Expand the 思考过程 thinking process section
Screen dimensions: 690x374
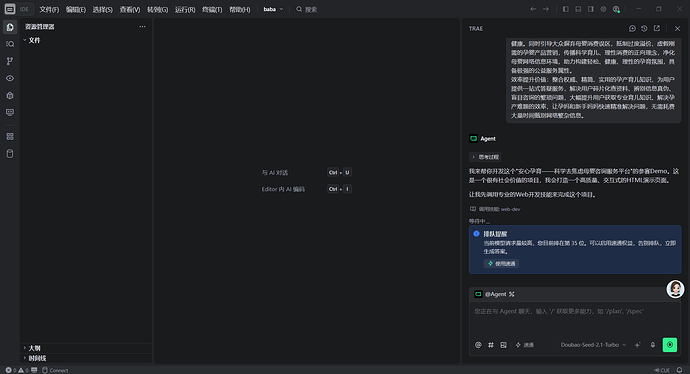pos(485,157)
